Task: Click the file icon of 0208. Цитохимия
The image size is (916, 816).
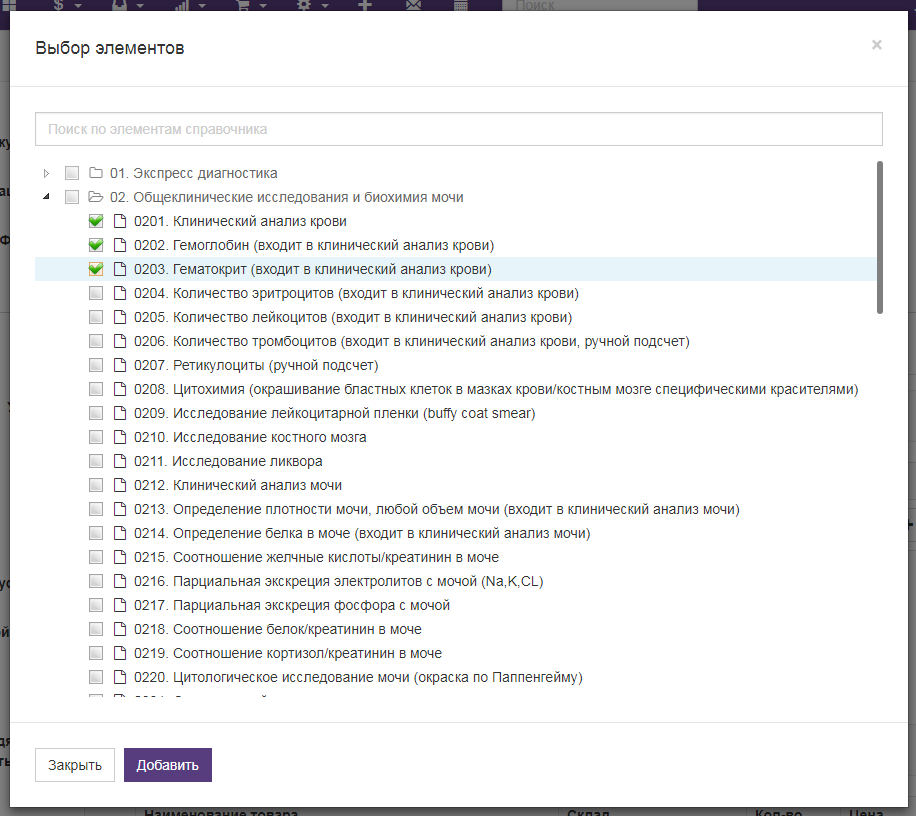Action: [120, 388]
